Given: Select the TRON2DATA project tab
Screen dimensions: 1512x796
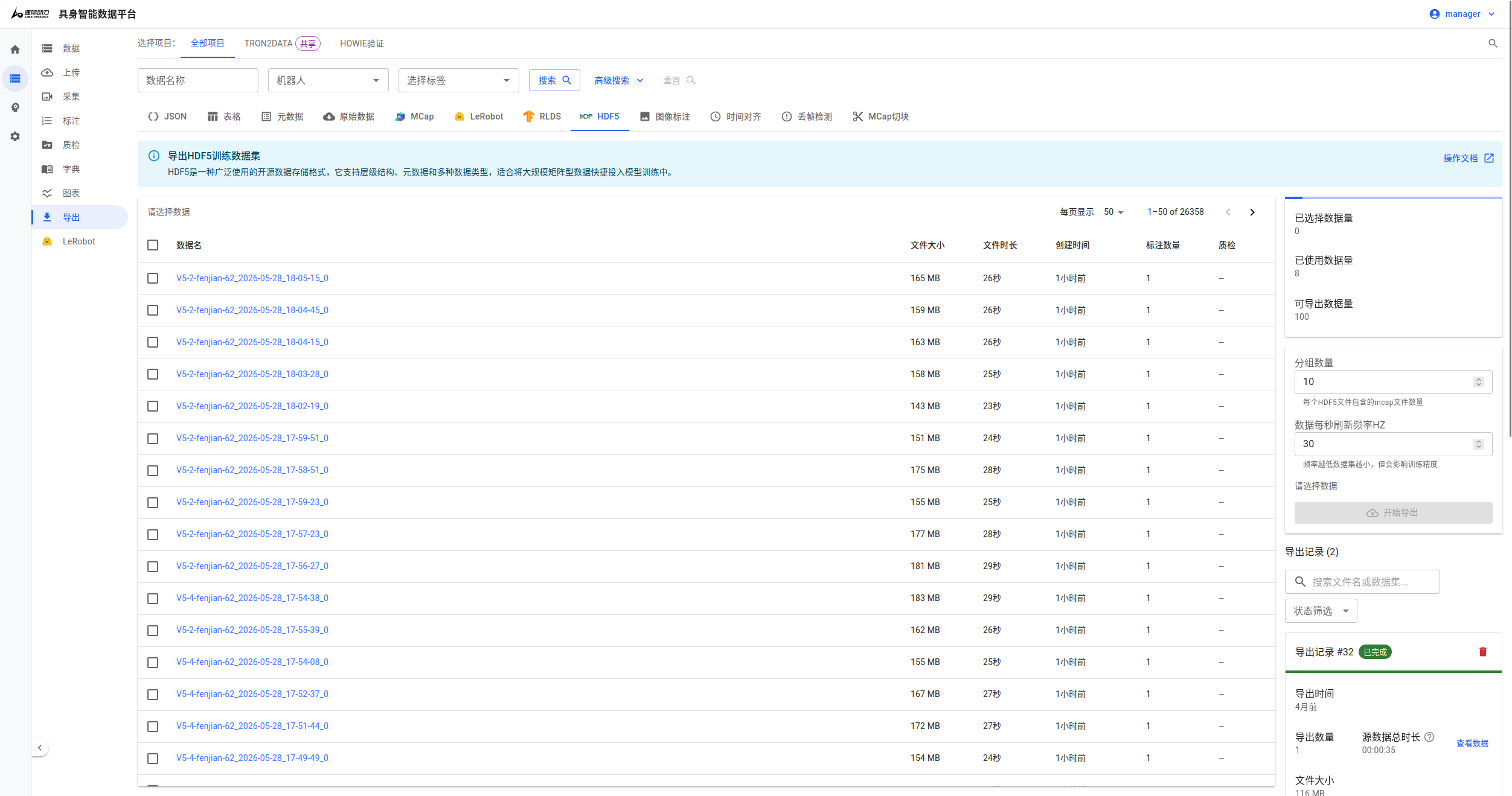Looking at the screenshot, I should click(x=282, y=43).
